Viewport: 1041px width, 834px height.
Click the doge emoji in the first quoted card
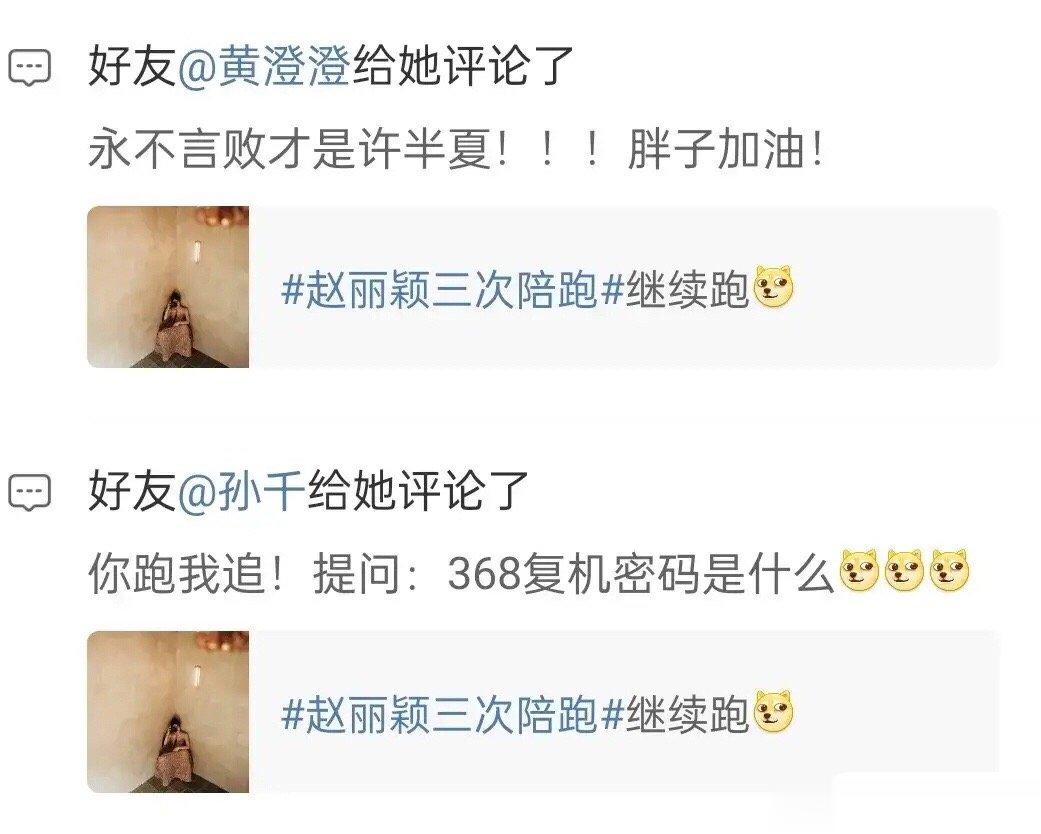[773, 287]
